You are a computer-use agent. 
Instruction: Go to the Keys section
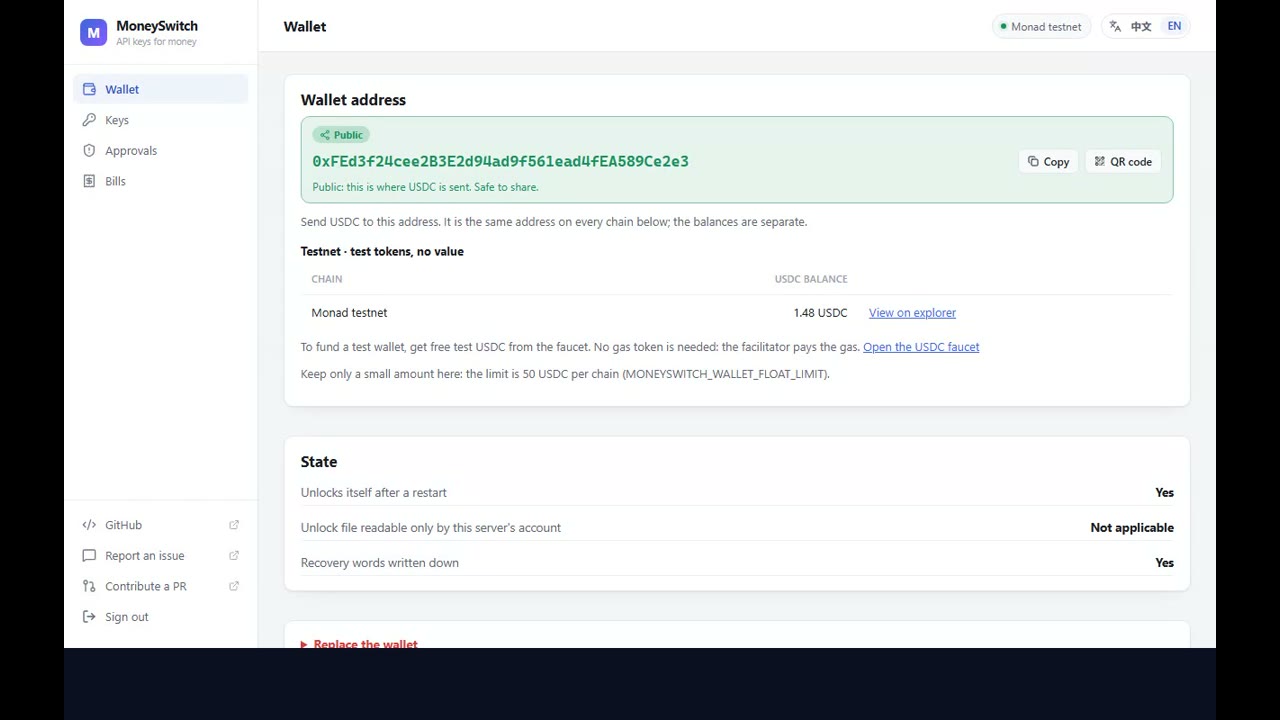(160, 120)
